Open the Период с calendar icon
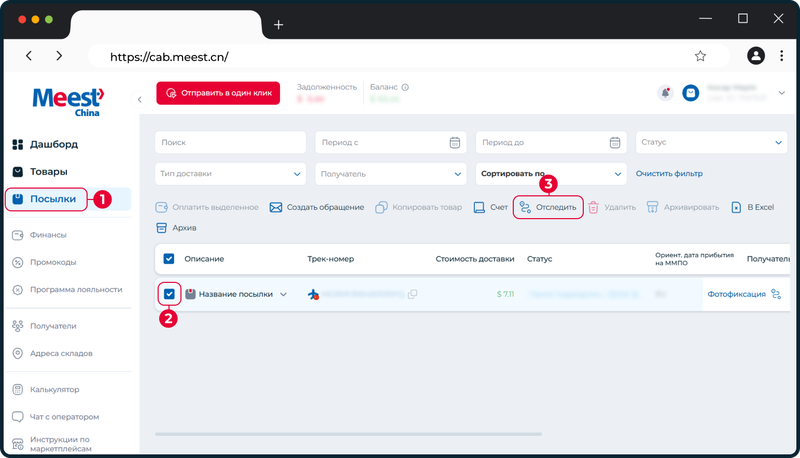Image resolution: width=800 pixels, height=458 pixels. click(x=455, y=142)
